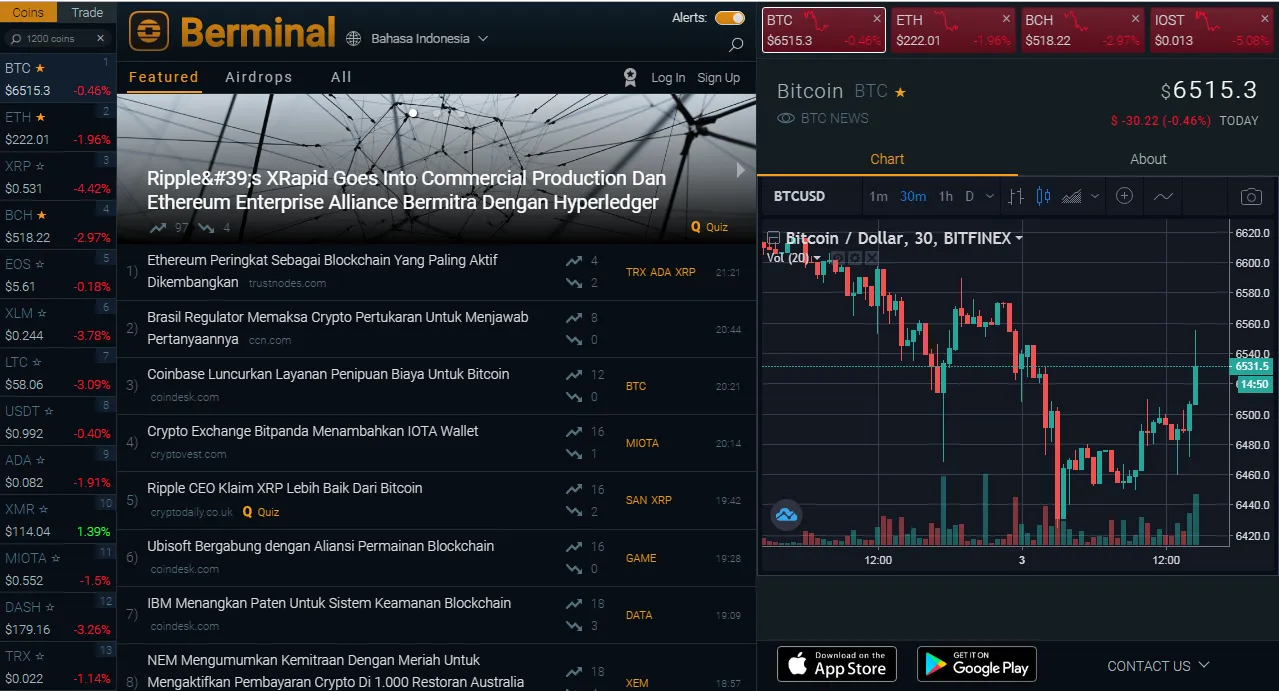Select the bar chart style icon
Viewport: 1279px width, 691px height.
[1016, 196]
